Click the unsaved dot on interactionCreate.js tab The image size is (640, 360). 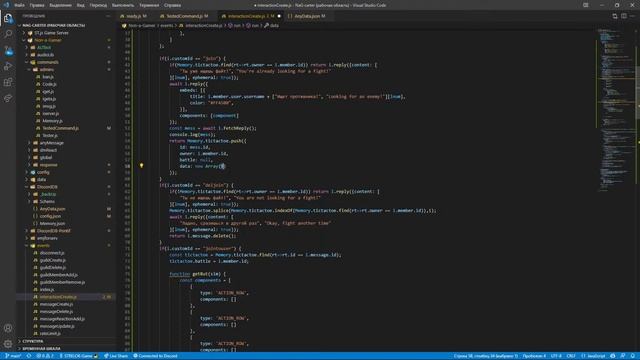(x=279, y=16)
